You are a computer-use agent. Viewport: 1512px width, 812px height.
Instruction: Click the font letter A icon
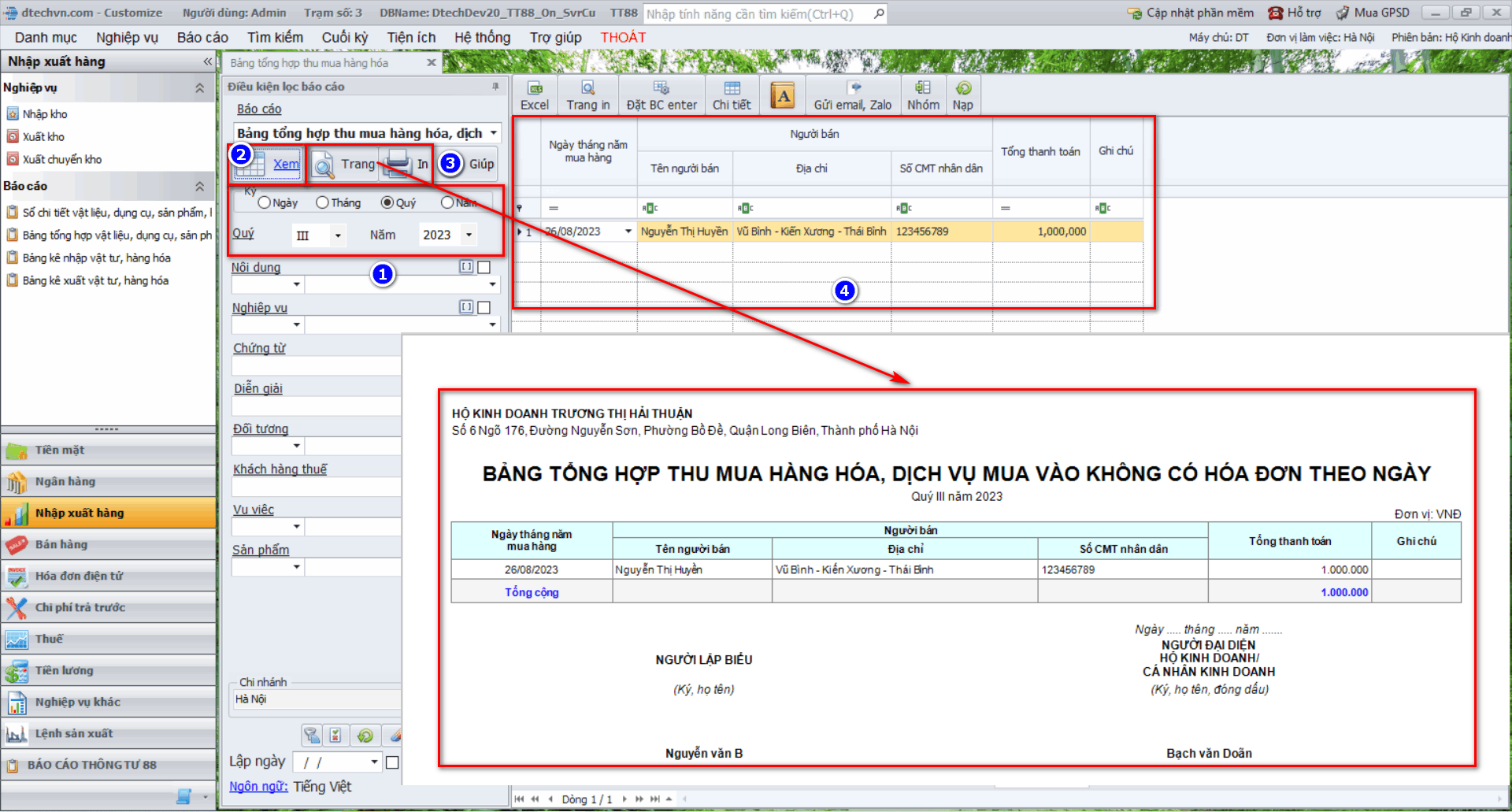pos(782,96)
